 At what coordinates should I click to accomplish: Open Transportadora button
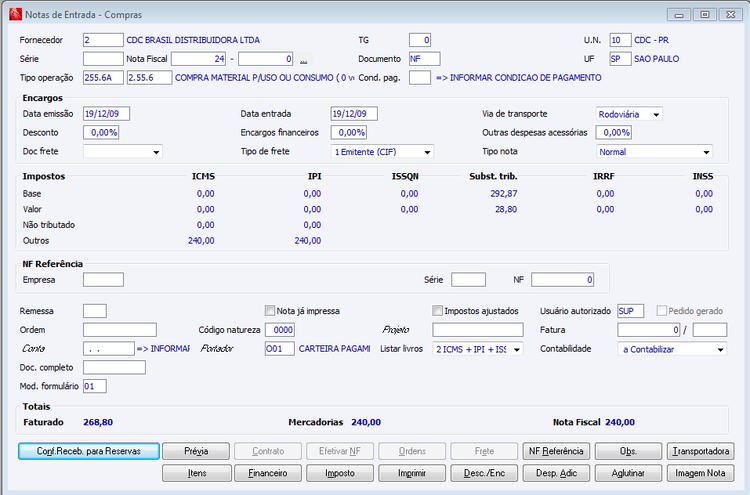pos(701,451)
